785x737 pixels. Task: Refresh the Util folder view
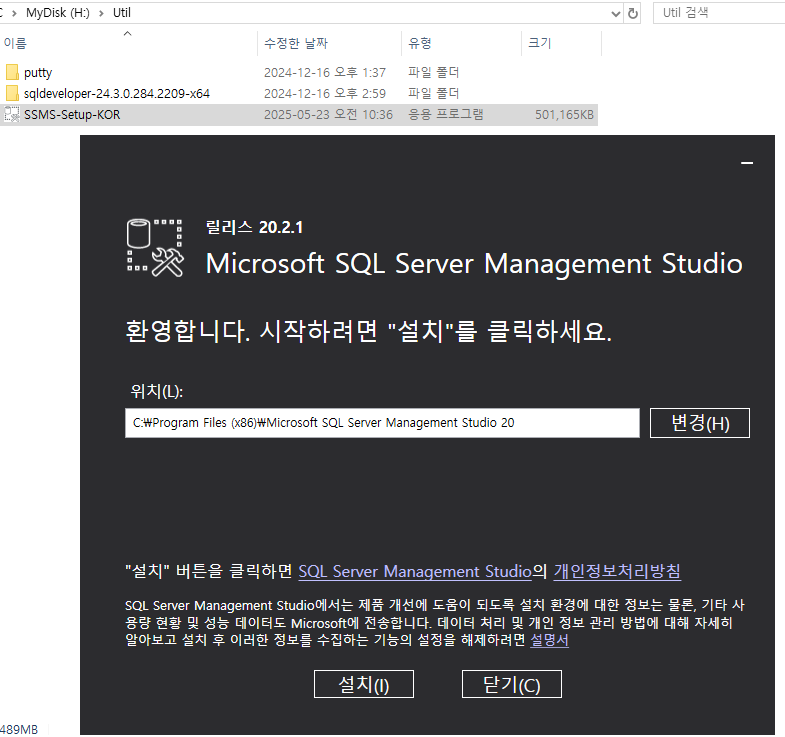coord(633,13)
